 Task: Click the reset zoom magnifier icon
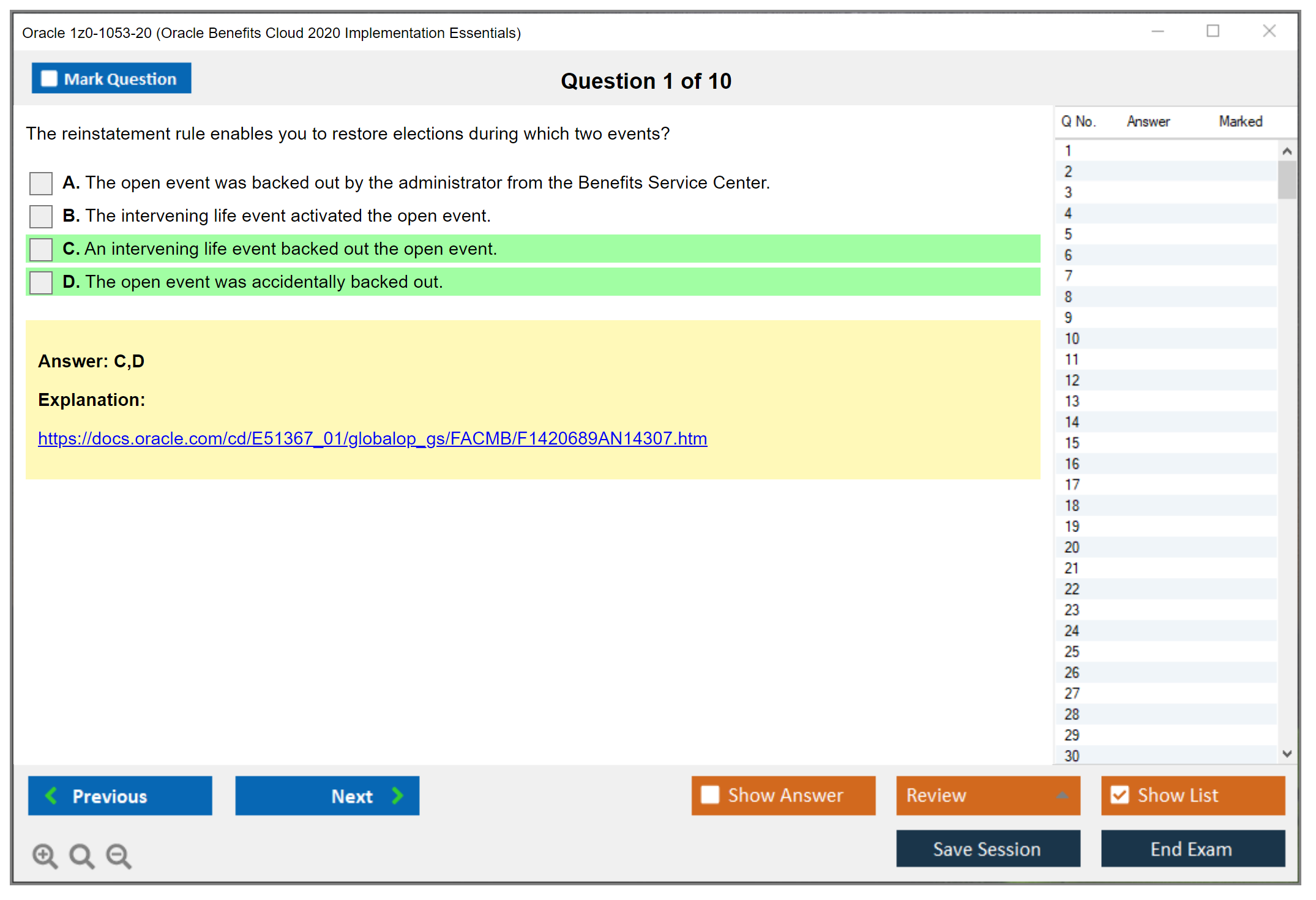click(81, 855)
